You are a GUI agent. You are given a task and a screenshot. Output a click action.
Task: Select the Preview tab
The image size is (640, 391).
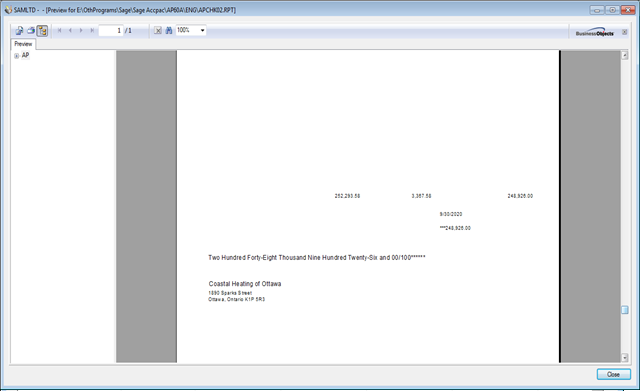(x=23, y=44)
